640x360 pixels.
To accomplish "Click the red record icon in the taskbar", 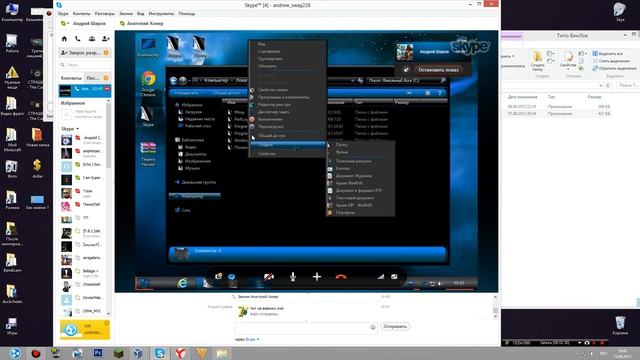I will (x=36, y=353).
